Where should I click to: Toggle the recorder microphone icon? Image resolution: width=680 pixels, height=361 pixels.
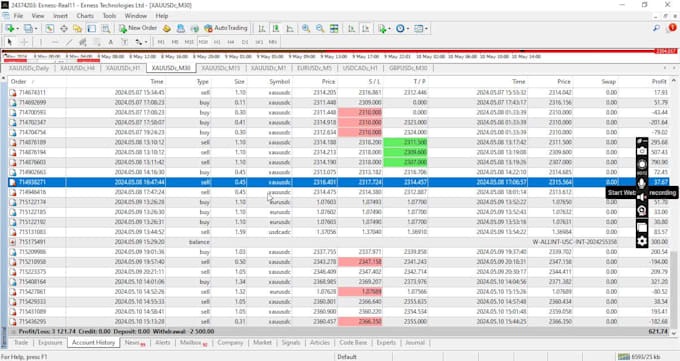click(x=642, y=183)
